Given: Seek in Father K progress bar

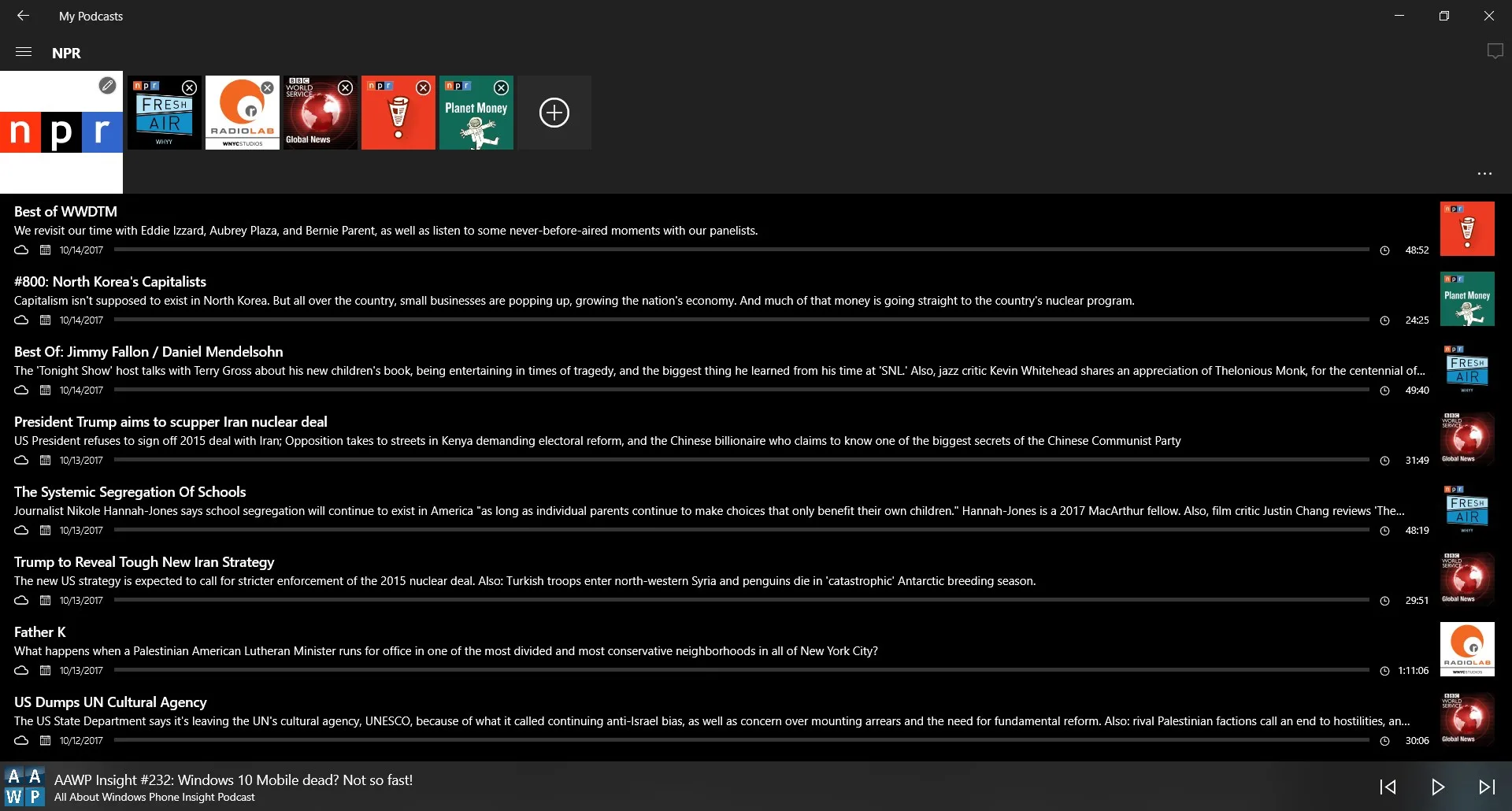Looking at the screenshot, I should 741,670.
